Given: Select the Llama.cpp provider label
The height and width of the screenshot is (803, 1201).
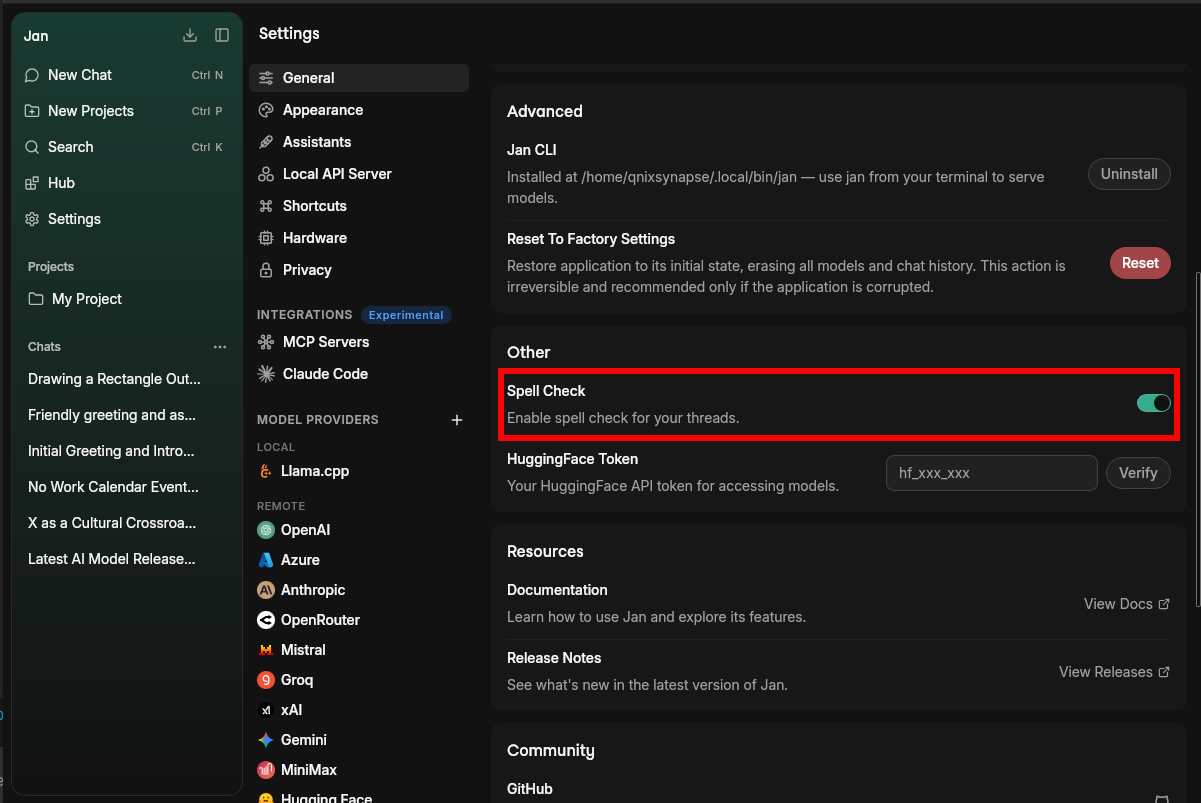Looking at the screenshot, I should (x=315, y=471).
